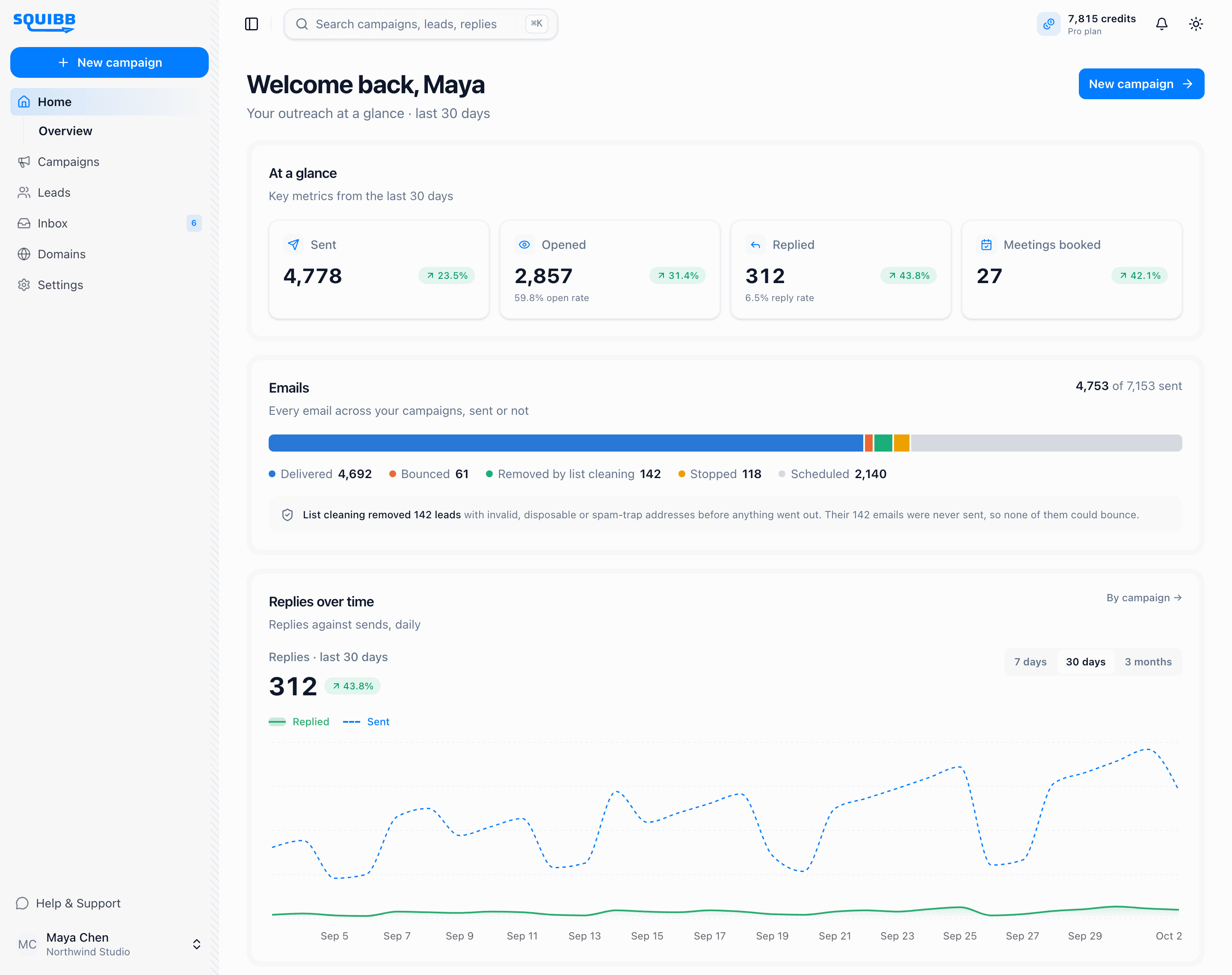Toggle the Sent series legend
This screenshot has width=1232, height=975.
366,721
